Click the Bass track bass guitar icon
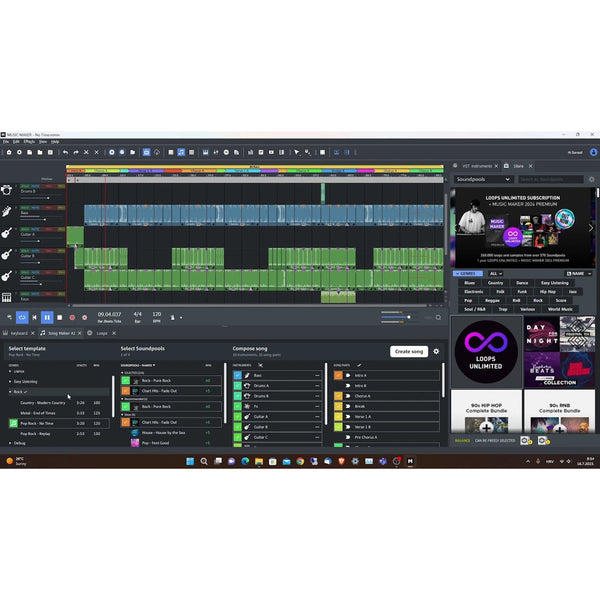Screen dimensions: 600x600 point(7,211)
